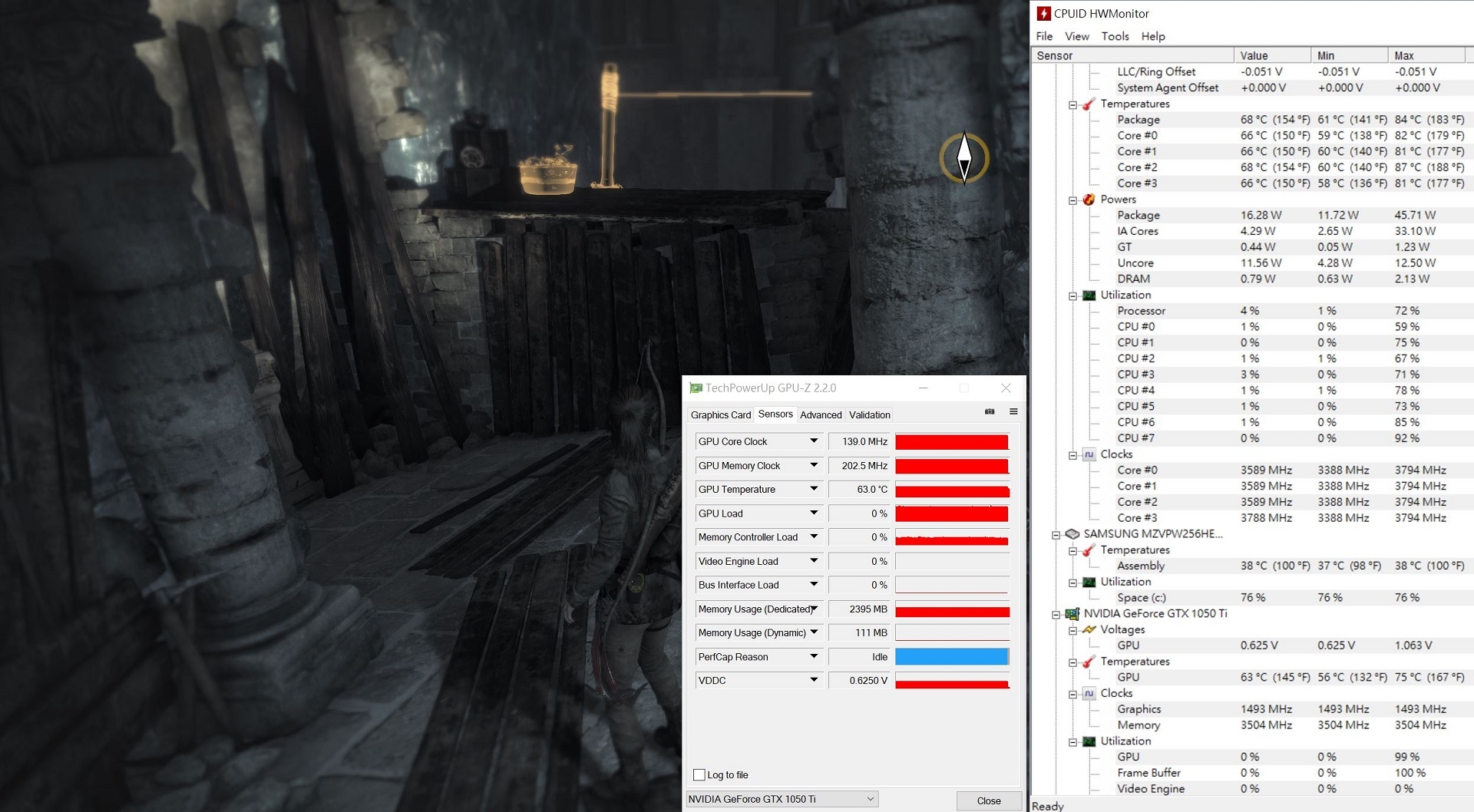
Task: Open the Memory Controller Load dropdown
Action: [x=814, y=537]
